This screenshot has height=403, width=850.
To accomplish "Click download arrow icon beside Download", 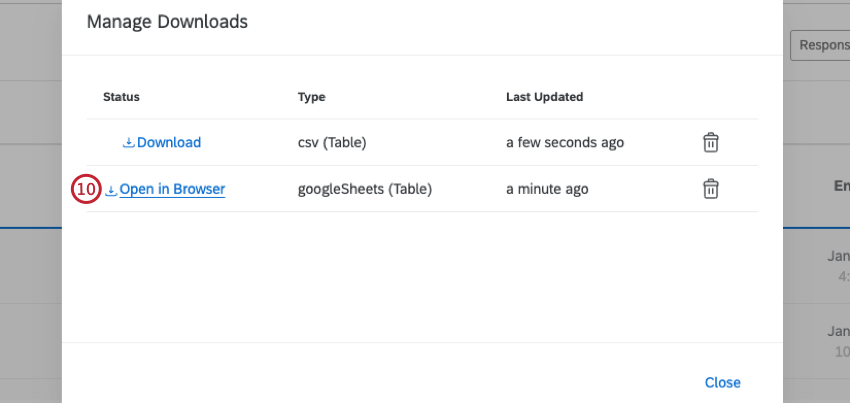I will 128,142.
